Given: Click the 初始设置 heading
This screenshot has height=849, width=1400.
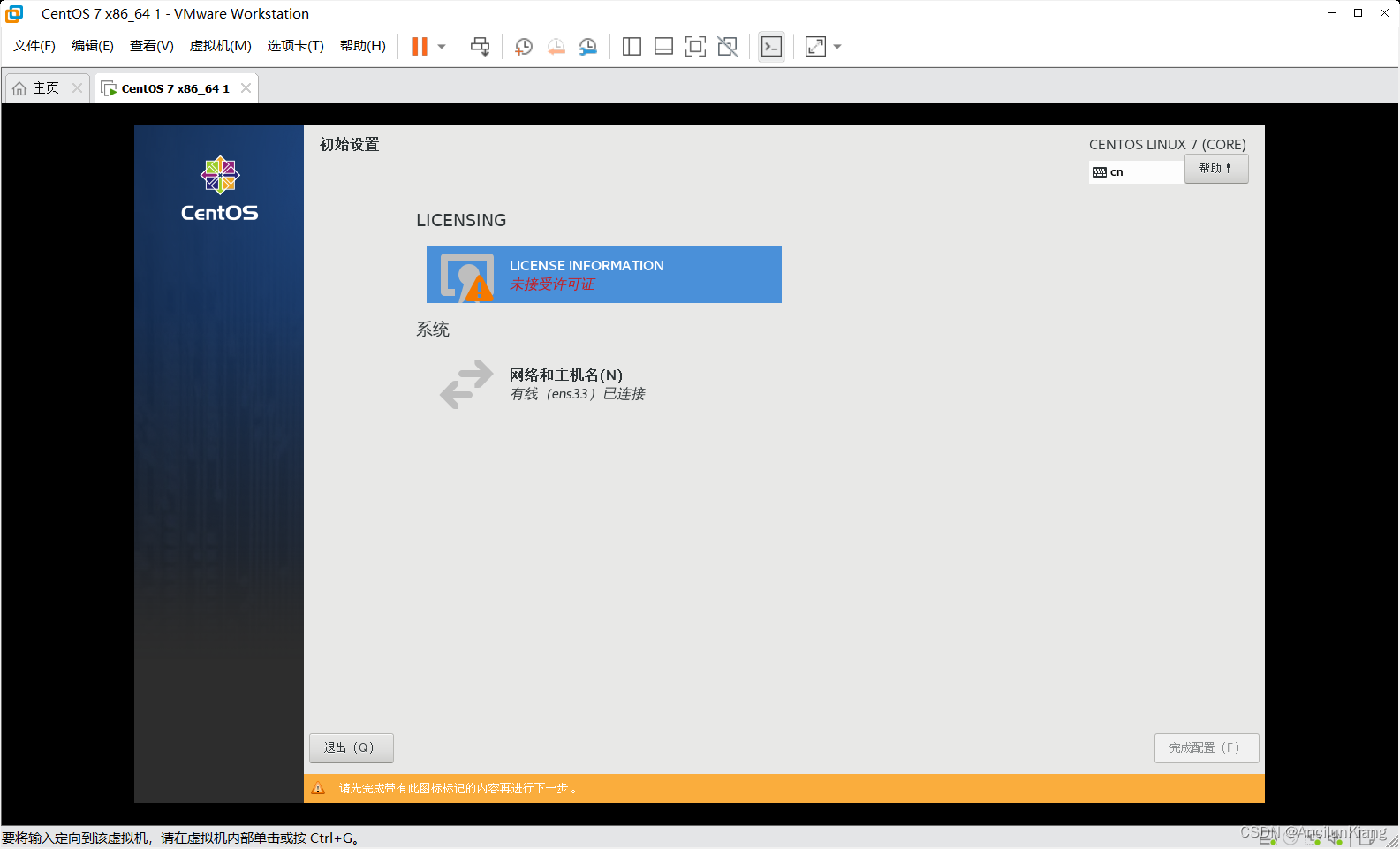Looking at the screenshot, I should [x=350, y=144].
